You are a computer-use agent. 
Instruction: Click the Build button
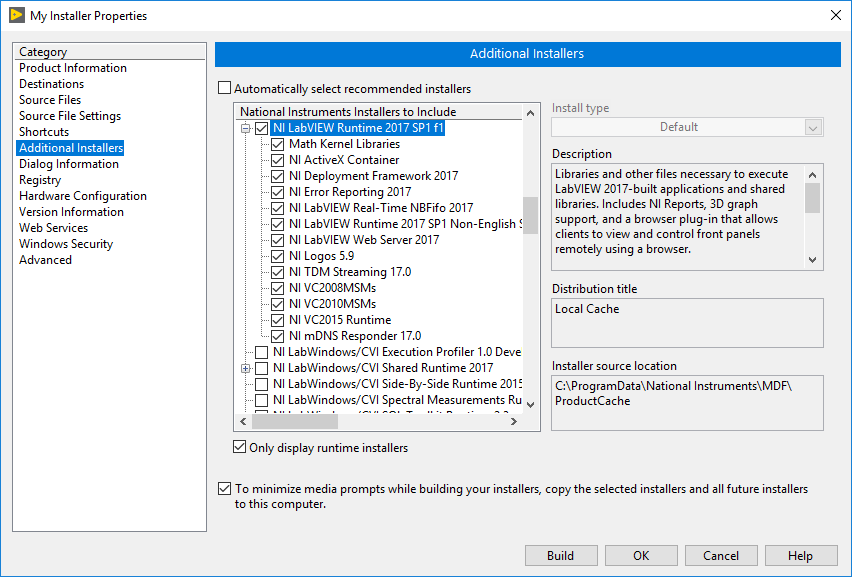click(x=561, y=555)
